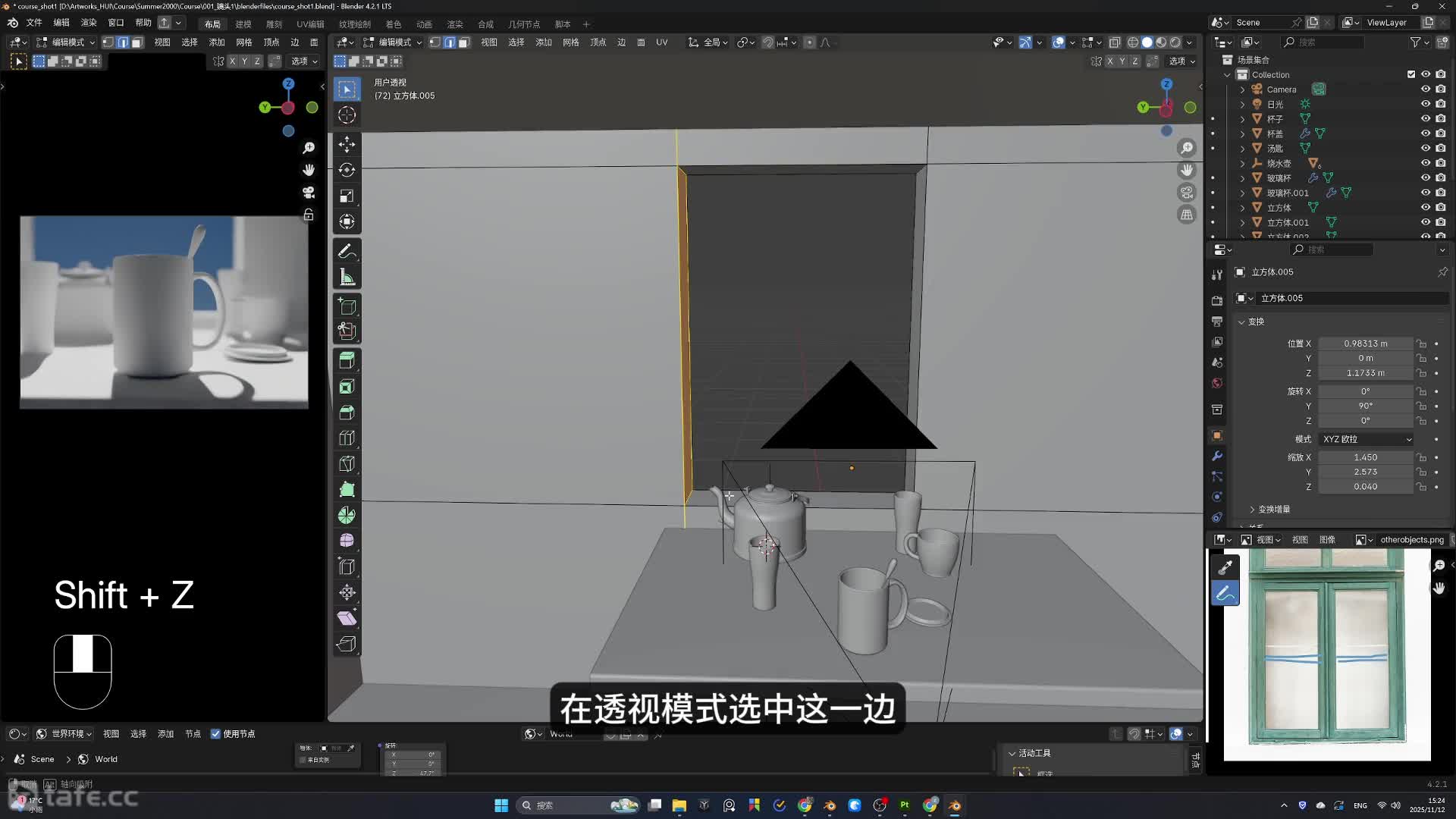Select the Measure tool icon
Image resolution: width=1456 pixels, height=819 pixels.
347,278
